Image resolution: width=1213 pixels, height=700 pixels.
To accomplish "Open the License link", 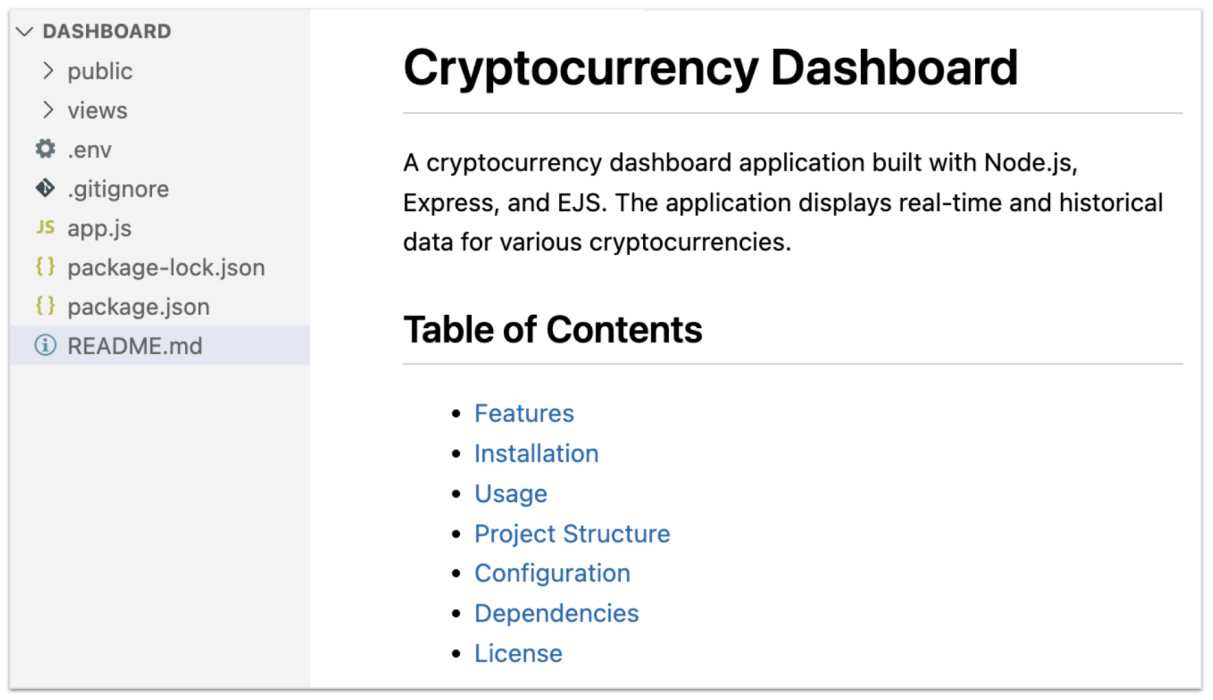I will (x=518, y=653).
